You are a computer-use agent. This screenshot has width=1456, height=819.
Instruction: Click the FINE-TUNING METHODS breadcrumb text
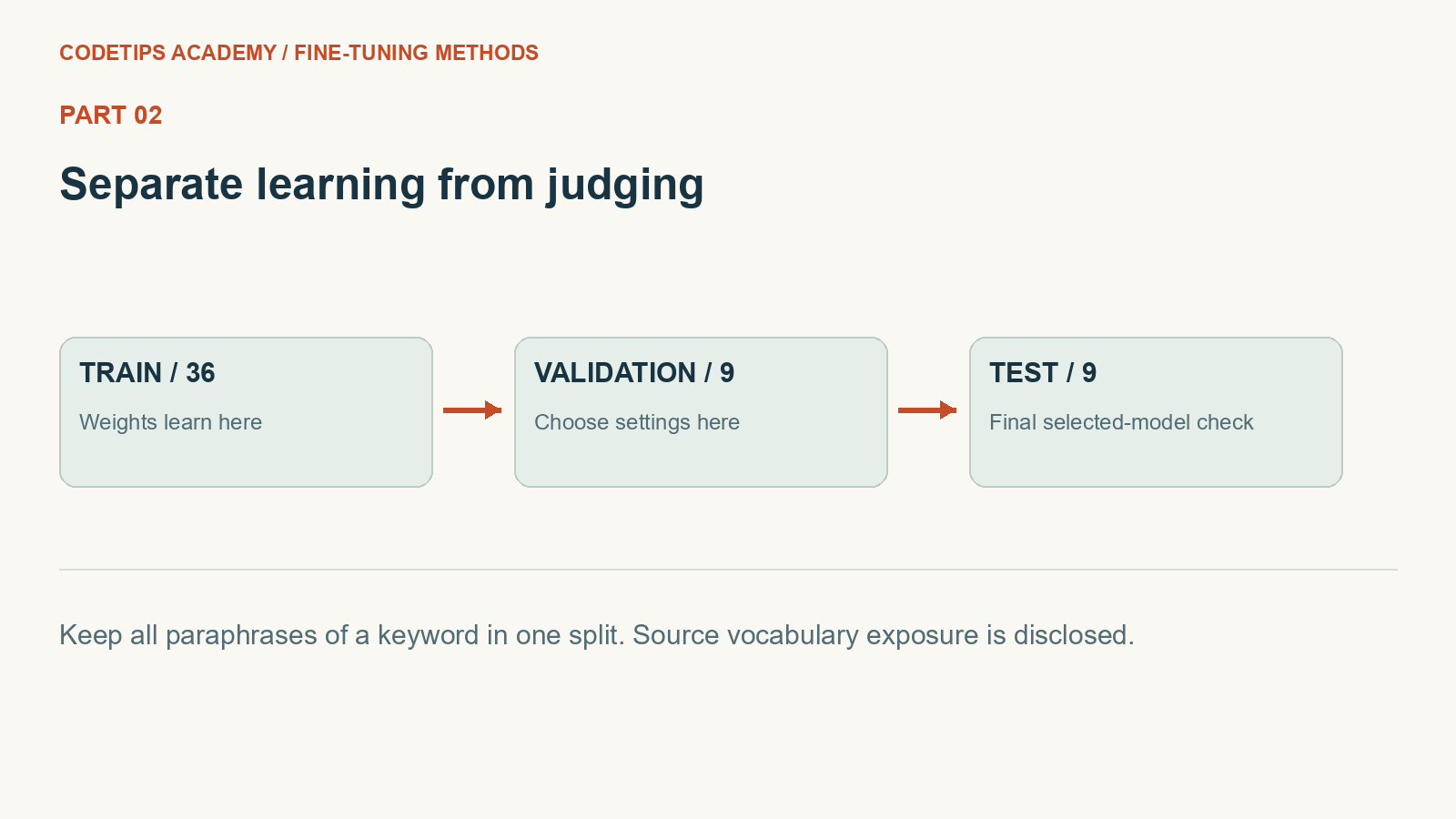[x=416, y=53]
